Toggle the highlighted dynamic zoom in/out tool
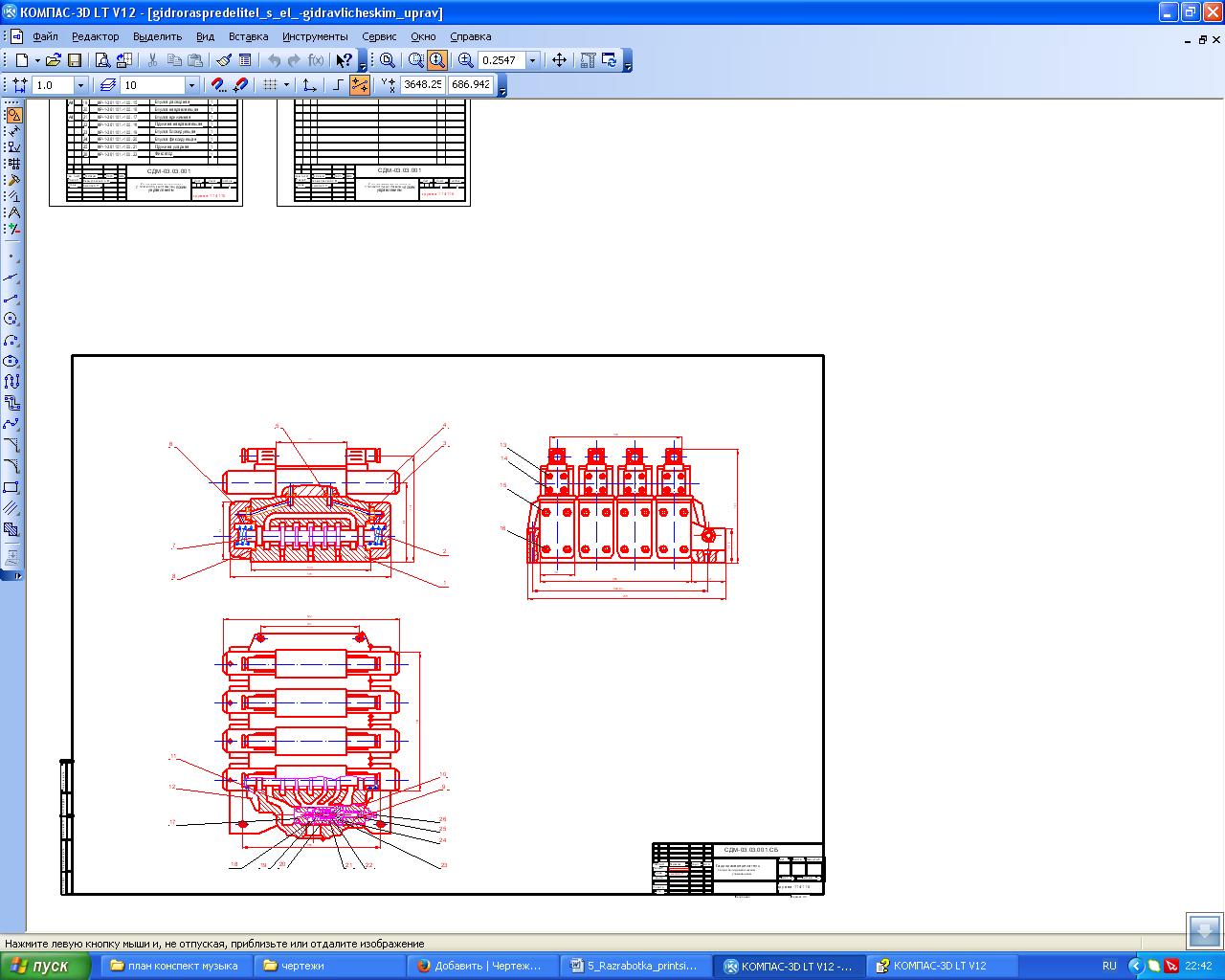The image size is (1225, 980). point(437,60)
